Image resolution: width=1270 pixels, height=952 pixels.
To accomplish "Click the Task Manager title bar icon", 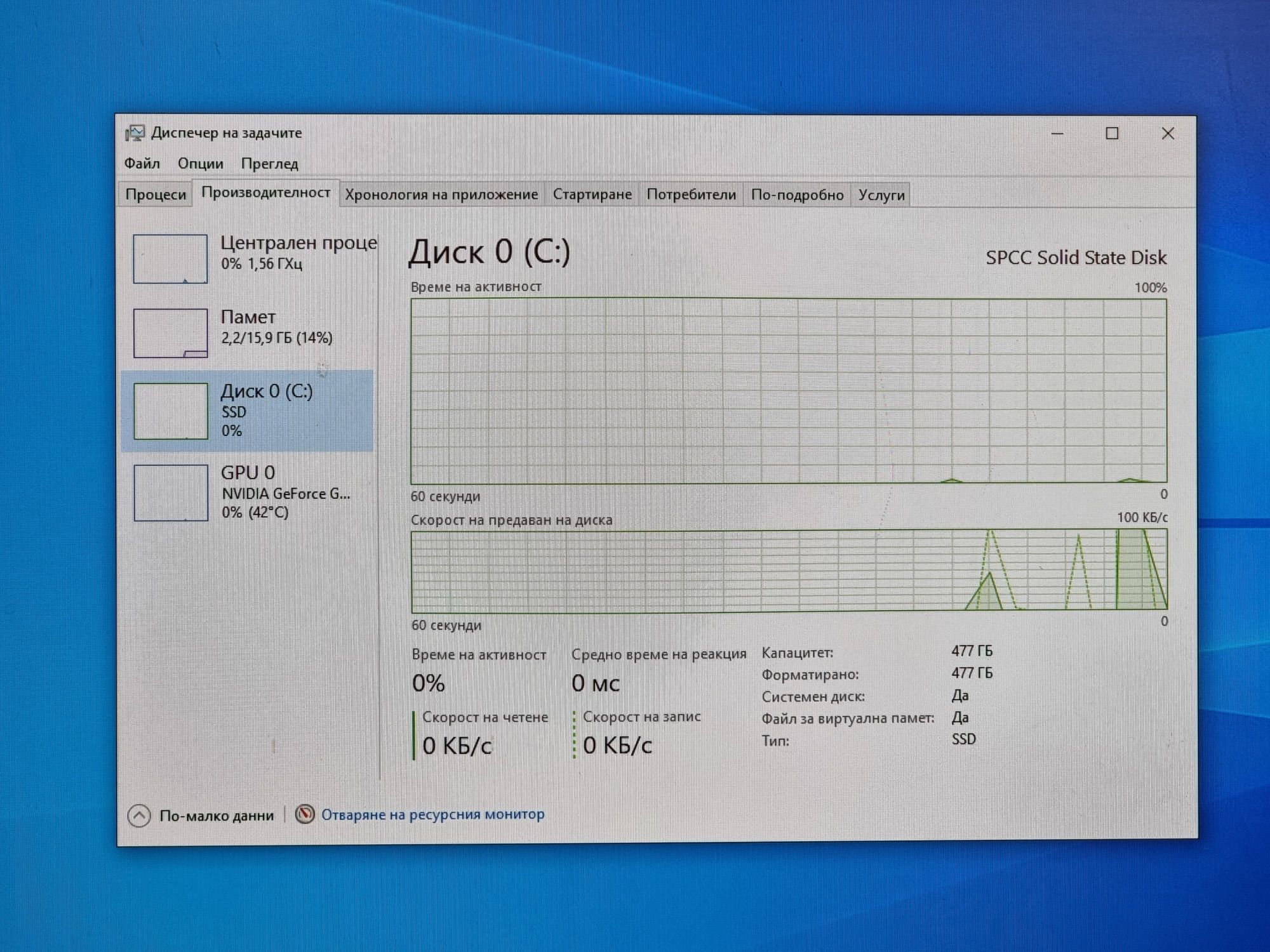I will 135,133.
